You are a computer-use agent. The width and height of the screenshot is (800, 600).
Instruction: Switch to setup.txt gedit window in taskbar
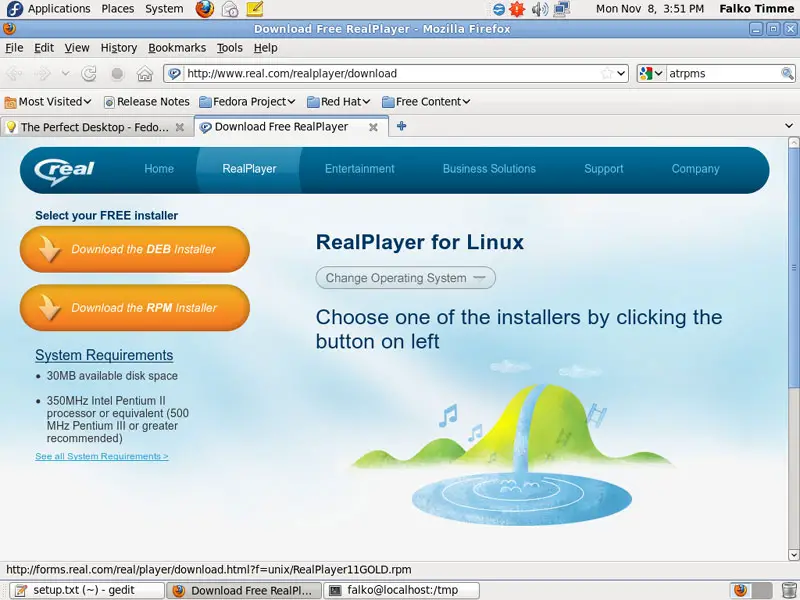coord(87,590)
